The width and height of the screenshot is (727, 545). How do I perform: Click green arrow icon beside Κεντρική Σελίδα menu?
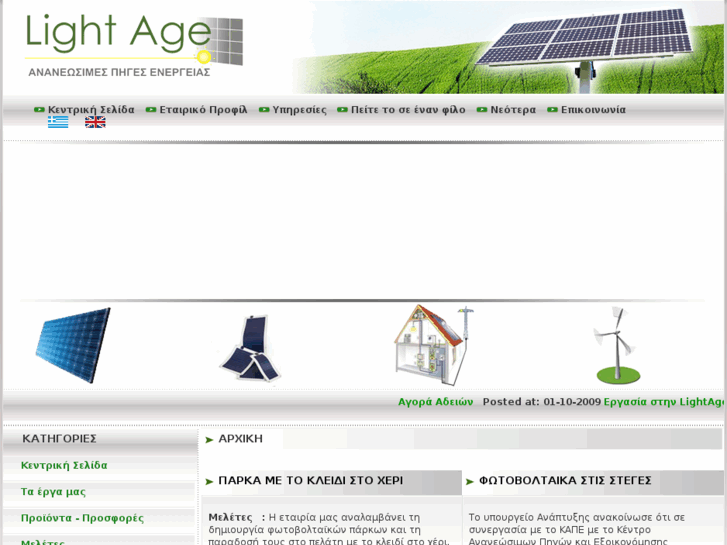pyautogui.click(x=39, y=110)
